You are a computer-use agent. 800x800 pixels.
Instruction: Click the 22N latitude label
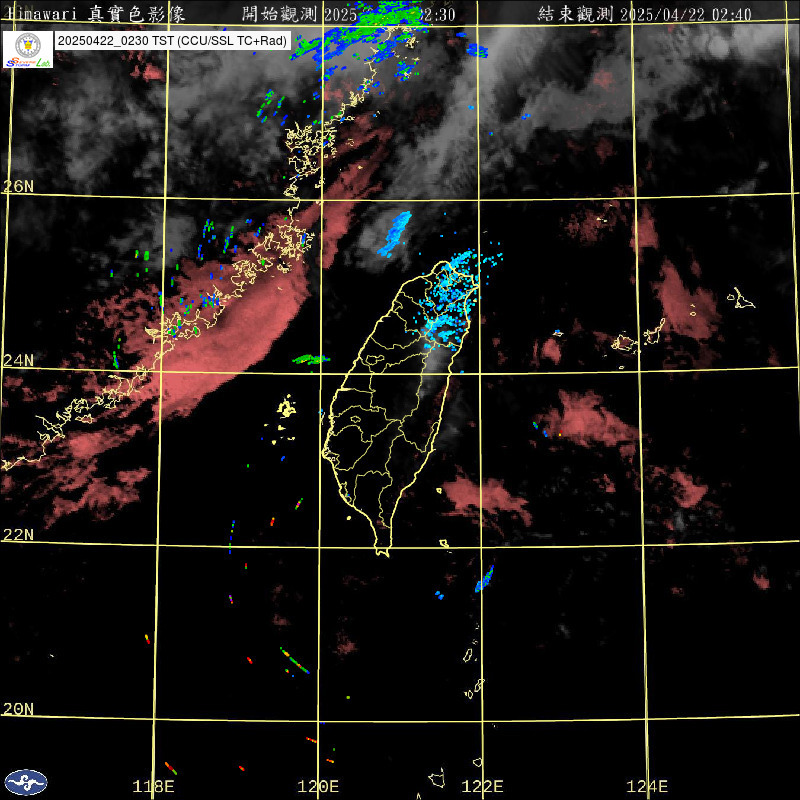18,534
